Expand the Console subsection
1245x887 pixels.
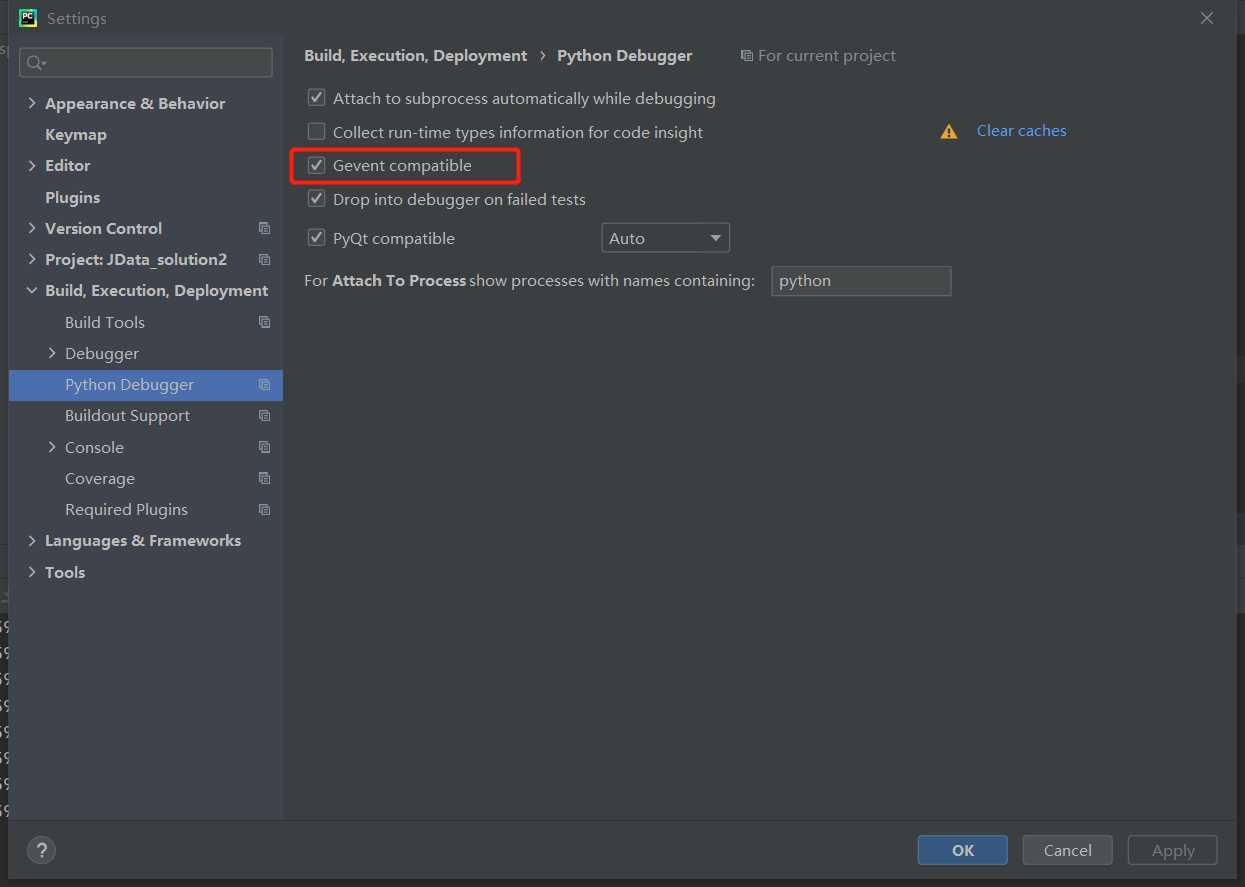tap(52, 447)
